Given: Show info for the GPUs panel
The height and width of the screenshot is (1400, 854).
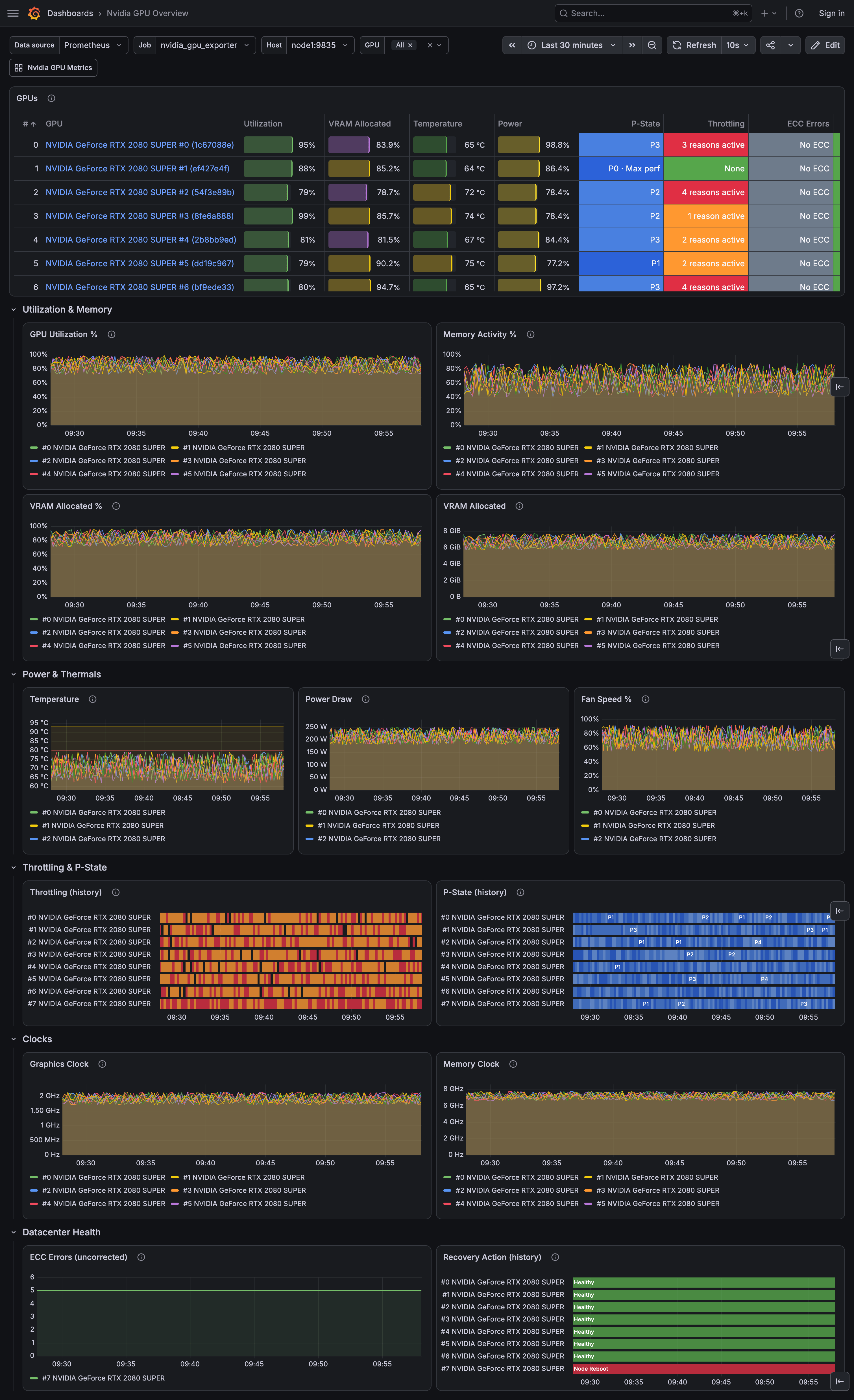Looking at the screenshot, I should coord(51,98).
